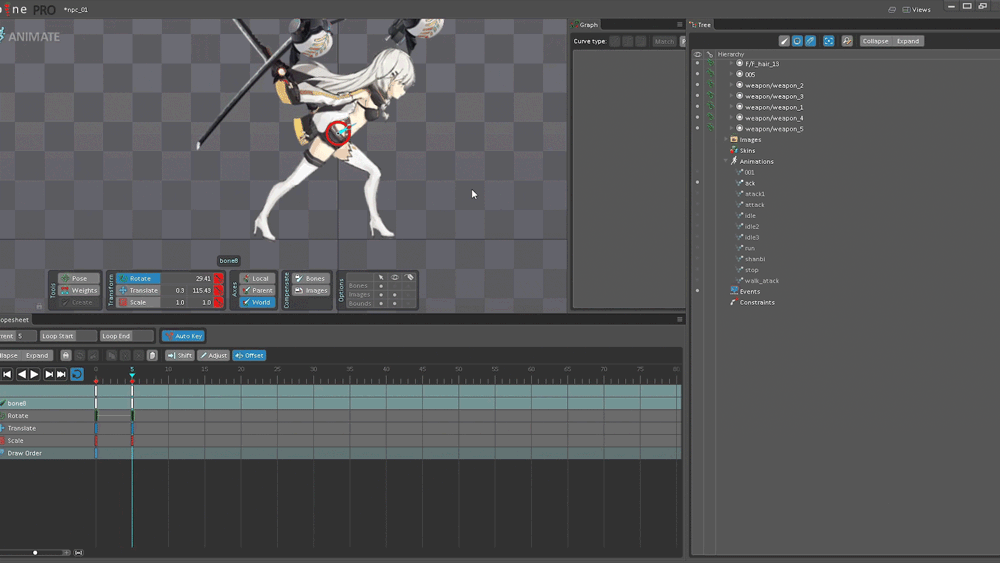Lock the dopesheet rows with the padlock icon
The height and width of the screenshot is (563, 1000).
point(66,356)
